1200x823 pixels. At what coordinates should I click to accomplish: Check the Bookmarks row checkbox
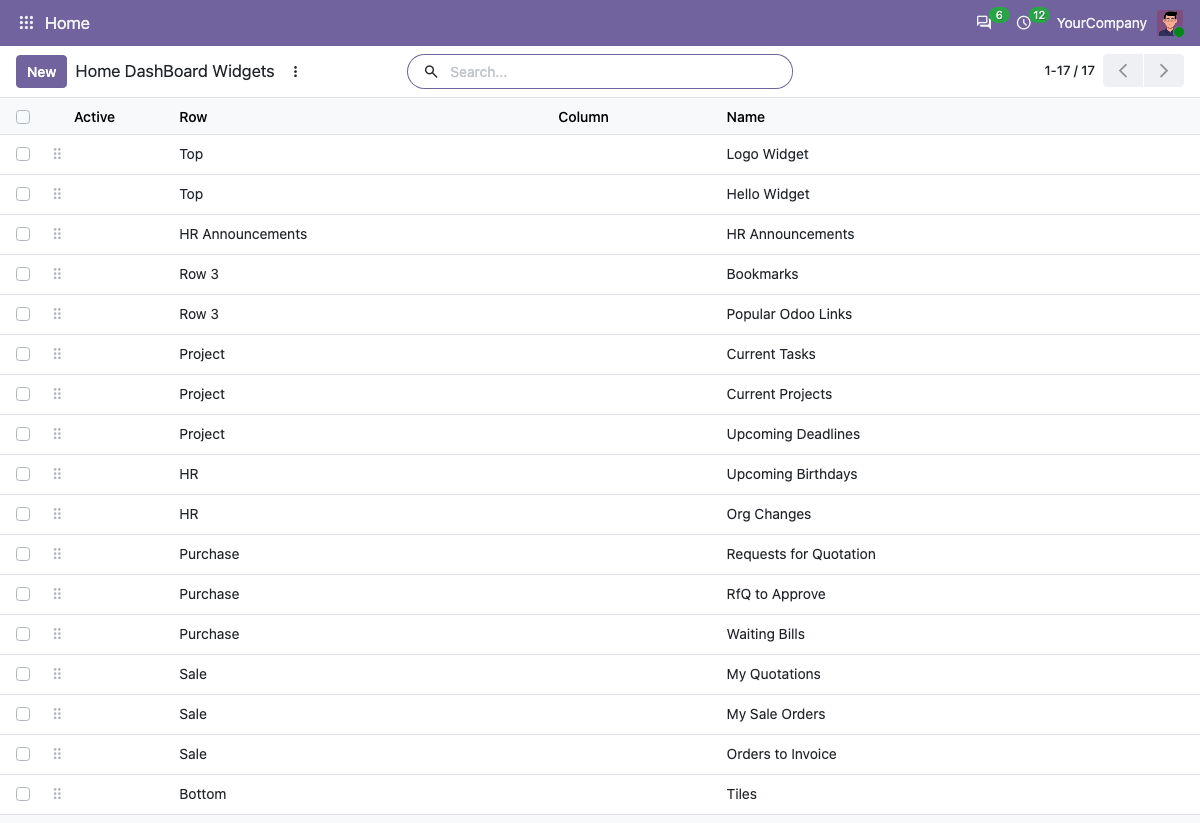(23, 274)
